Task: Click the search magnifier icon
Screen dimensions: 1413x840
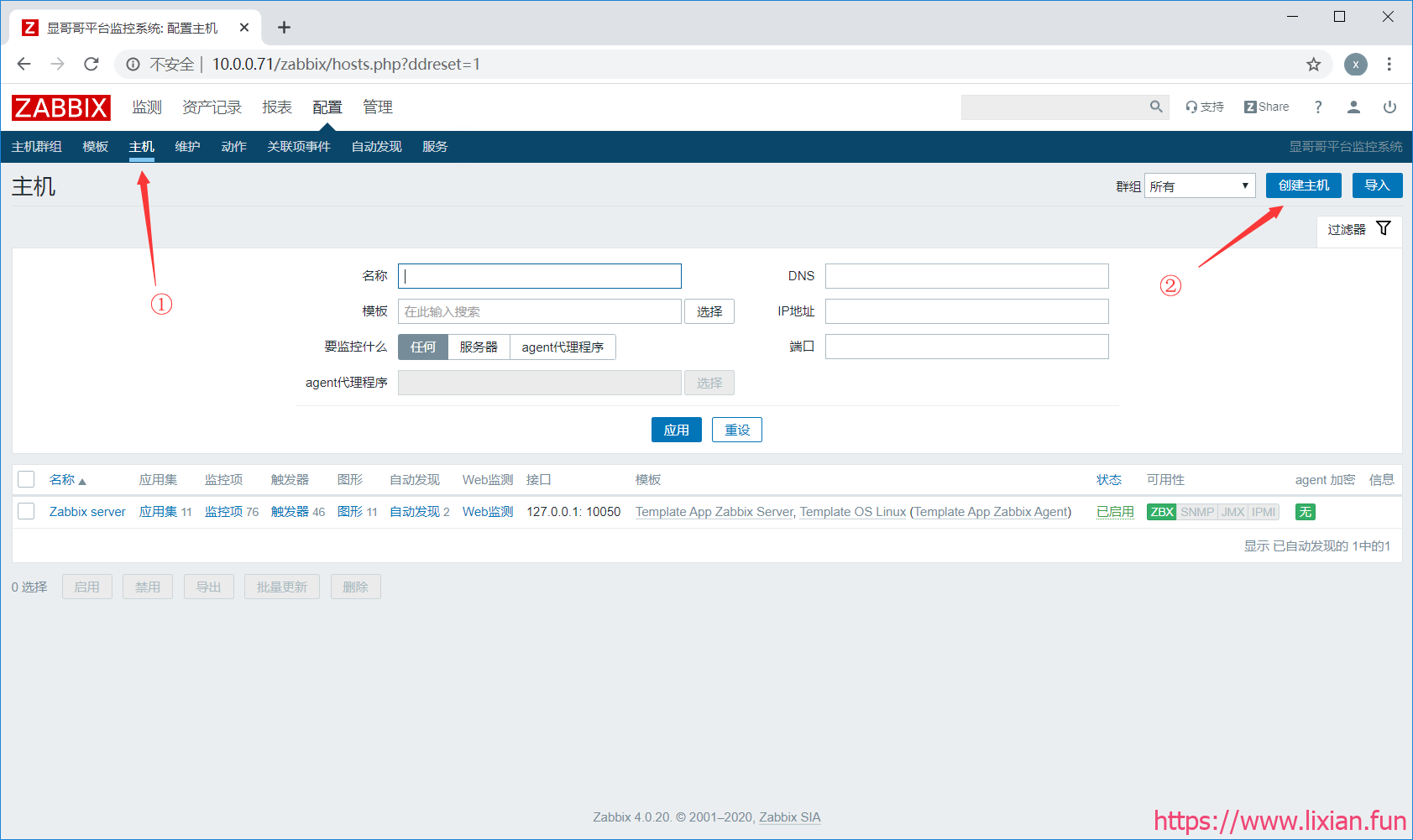Action: point(1156,107)
